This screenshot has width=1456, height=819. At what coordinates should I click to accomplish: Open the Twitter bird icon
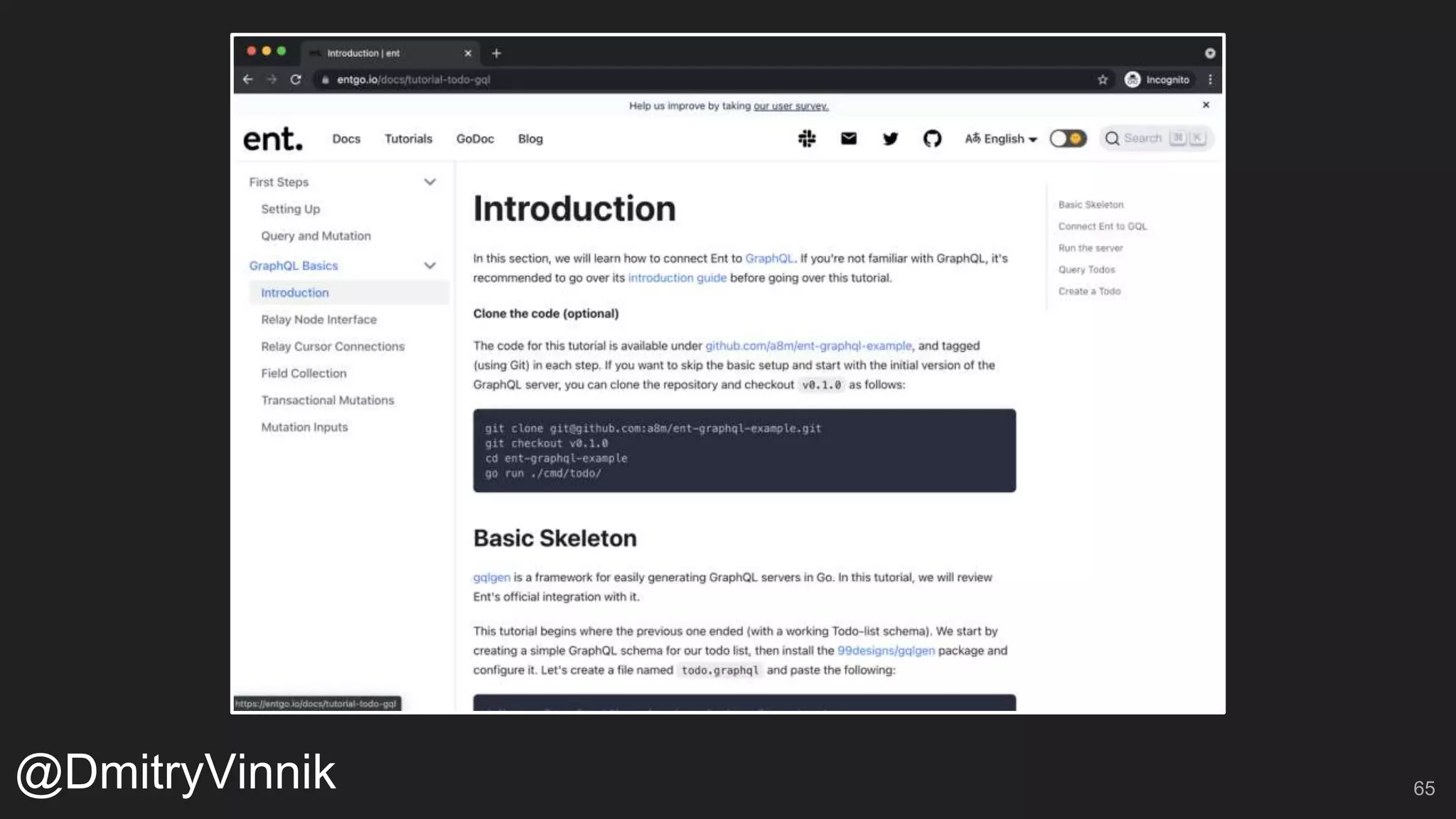890,139
